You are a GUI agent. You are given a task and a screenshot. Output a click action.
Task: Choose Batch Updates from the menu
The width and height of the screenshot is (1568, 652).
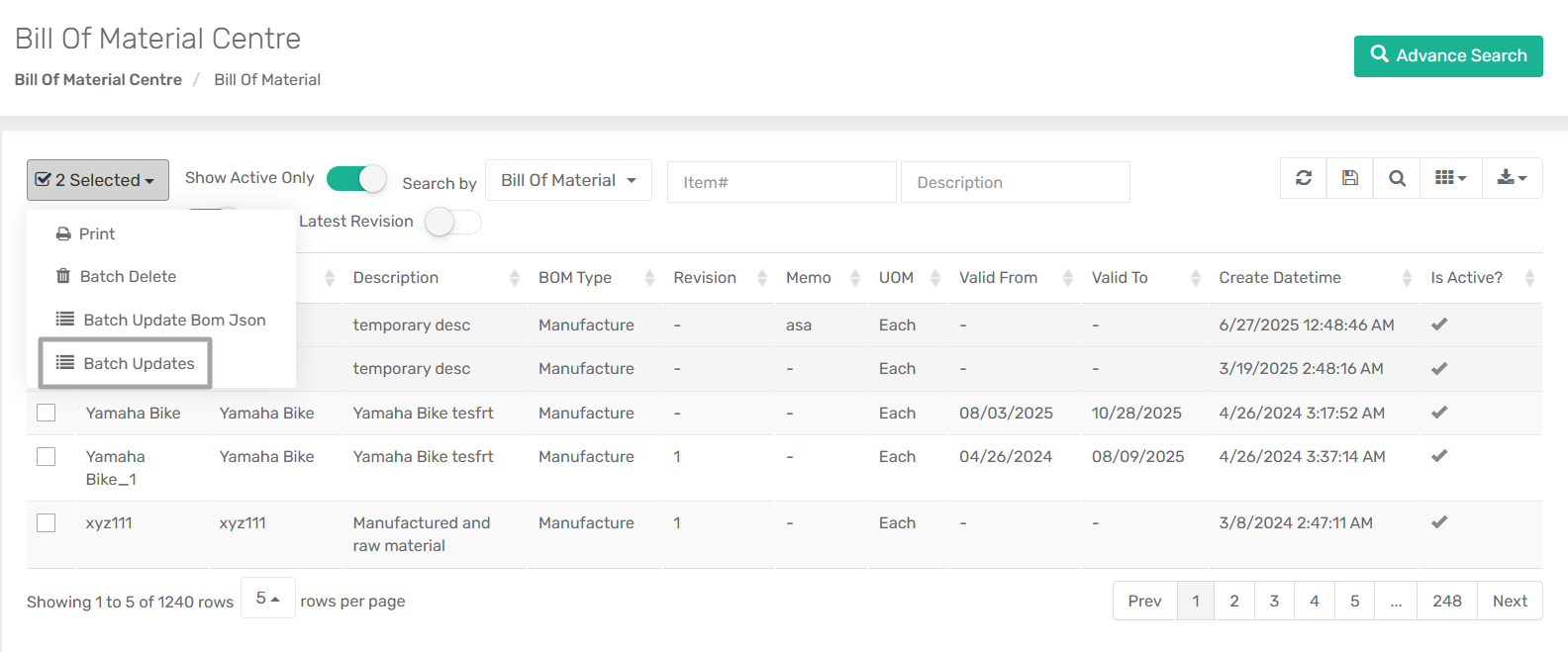coord(126,363)
